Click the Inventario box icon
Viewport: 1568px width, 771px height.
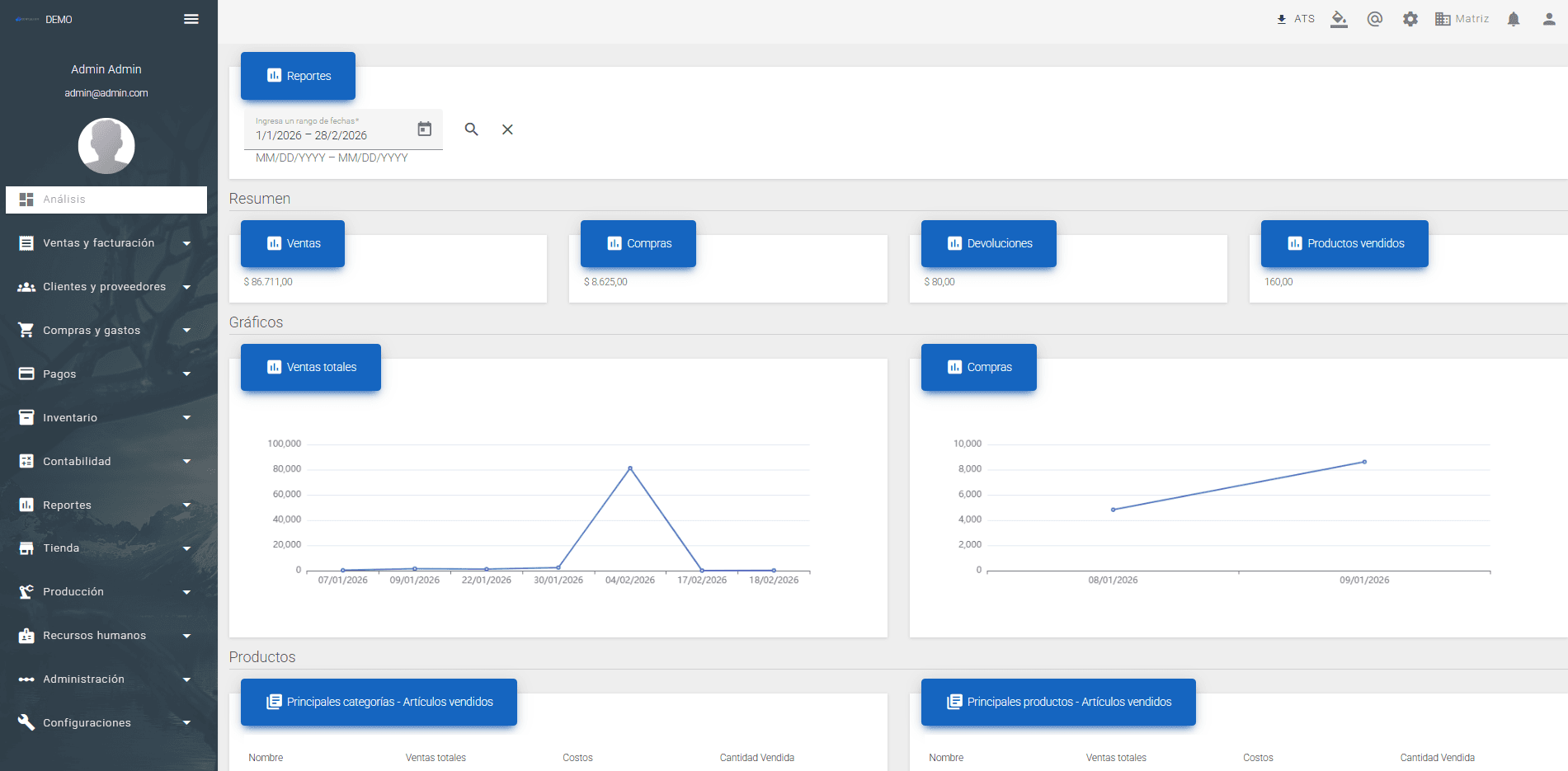coord(26,417)
